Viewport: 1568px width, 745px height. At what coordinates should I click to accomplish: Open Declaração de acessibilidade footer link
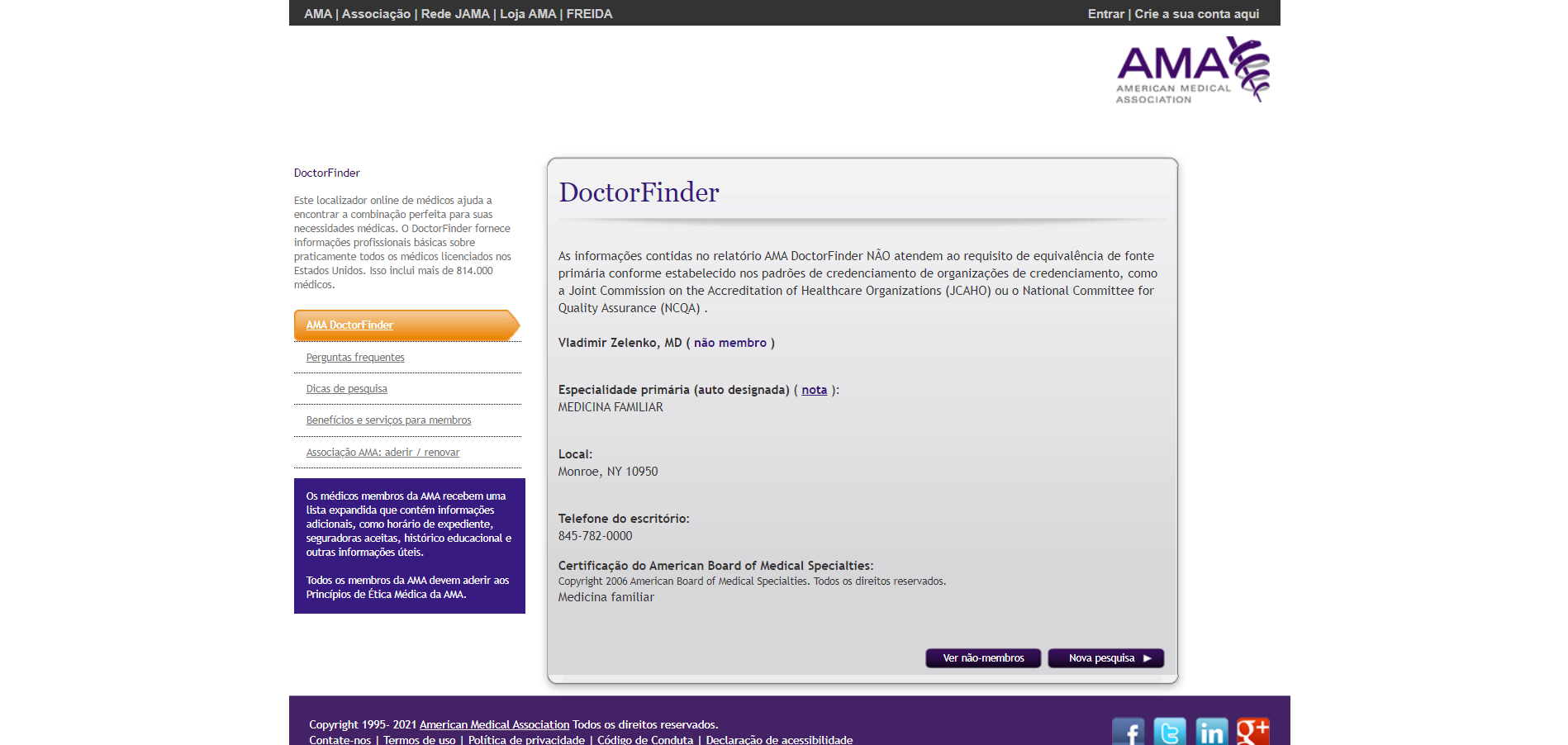[779, 740]
